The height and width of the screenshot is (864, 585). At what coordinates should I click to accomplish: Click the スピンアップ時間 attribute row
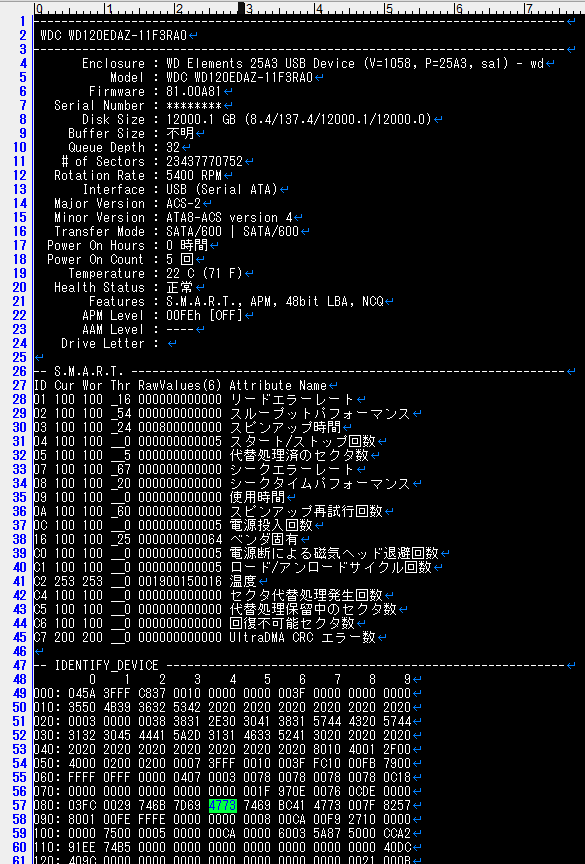pyautogui.click(x=187, y=428)
